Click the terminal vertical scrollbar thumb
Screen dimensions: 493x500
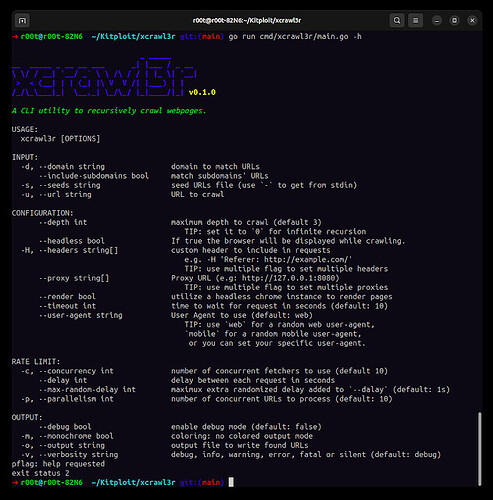click(480, 449)
